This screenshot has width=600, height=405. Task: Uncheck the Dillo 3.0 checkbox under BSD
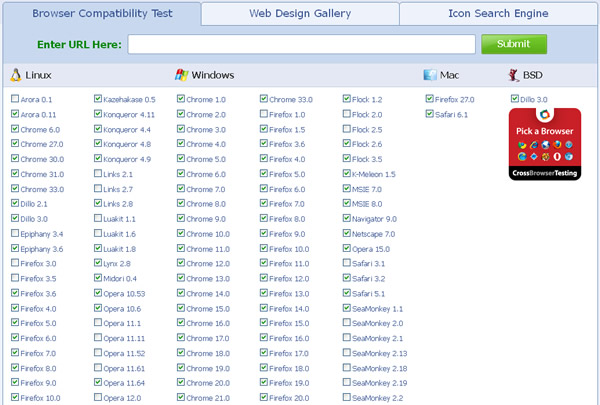514,100
